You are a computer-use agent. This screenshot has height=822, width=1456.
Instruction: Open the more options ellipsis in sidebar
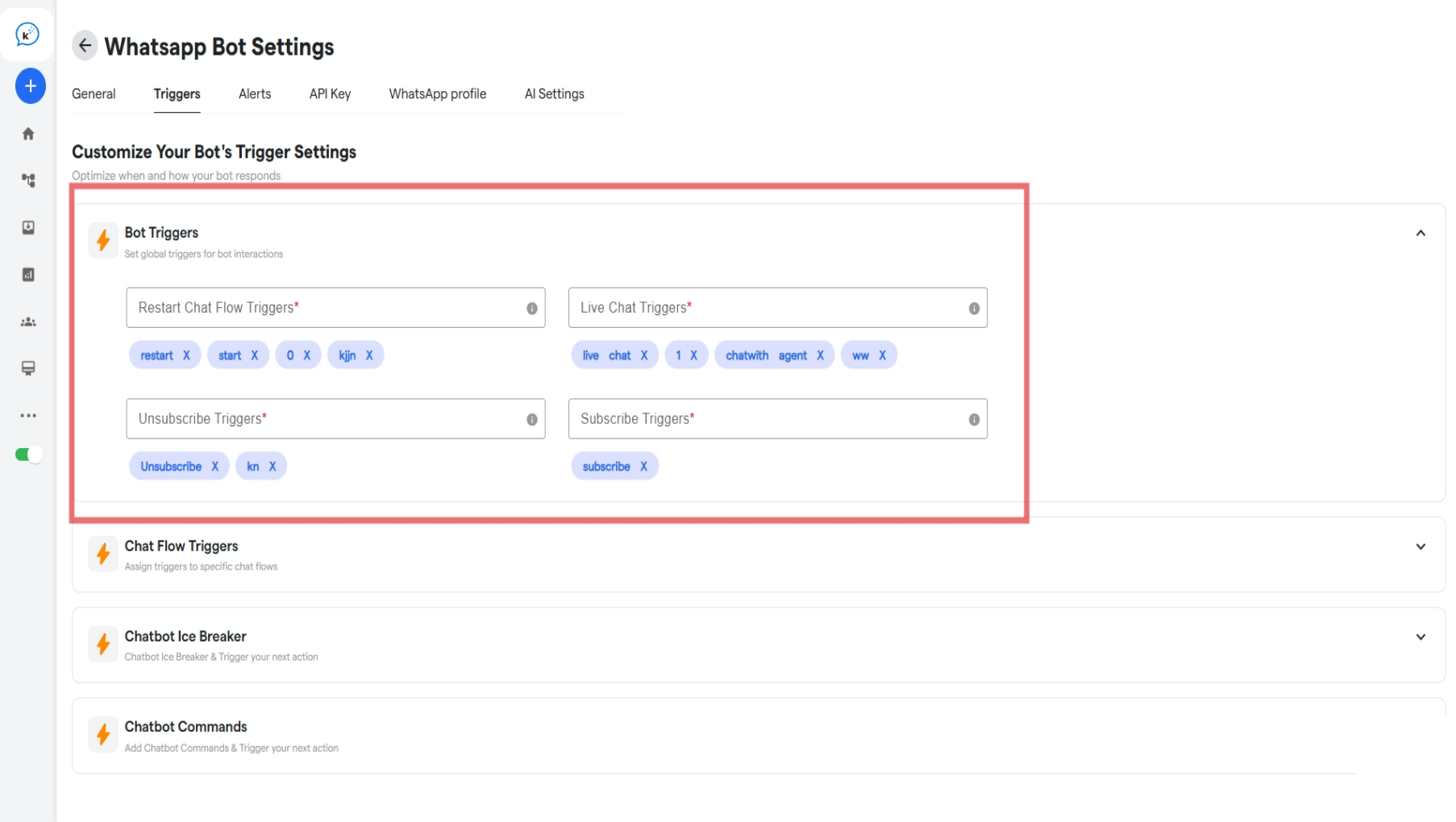point(28,416)
